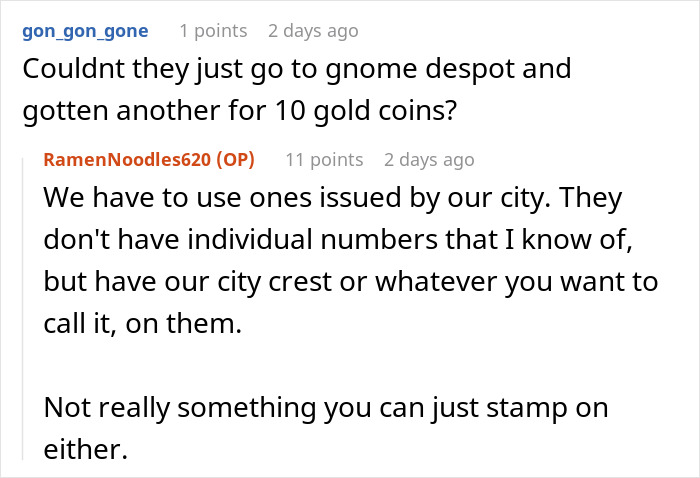Click the final word "either."
Screen dimensions: 700x478
86,450
